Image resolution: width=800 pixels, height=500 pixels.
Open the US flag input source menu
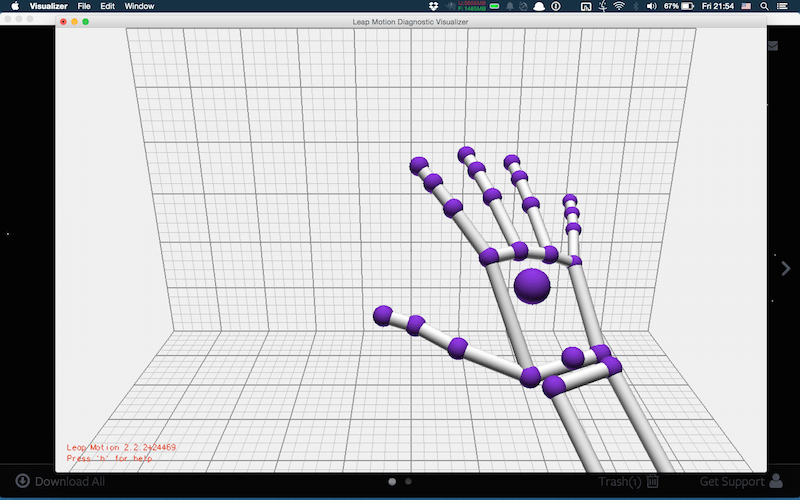[746, 6]
